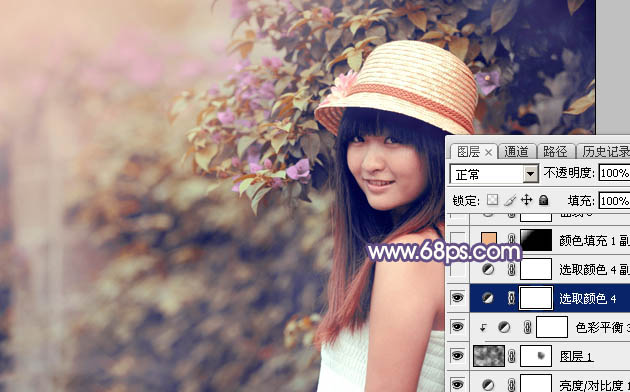The width and height of the screenshot is (630, 392).
Task: Switch to the 通道 tab
Action: [516, 151]
